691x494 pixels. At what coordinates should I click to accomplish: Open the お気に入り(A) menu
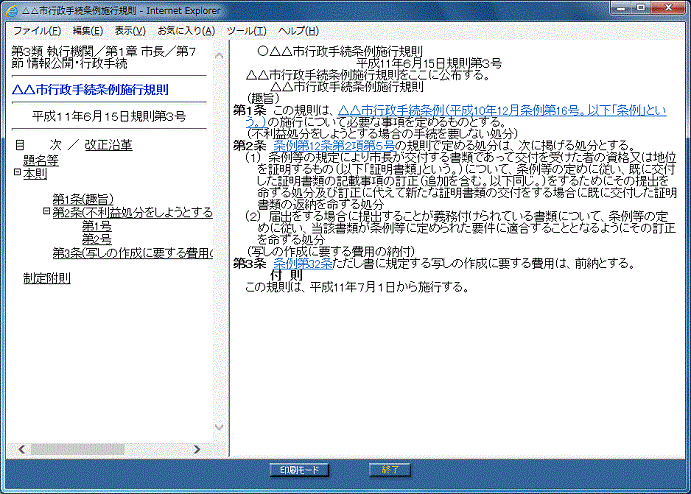185,31
